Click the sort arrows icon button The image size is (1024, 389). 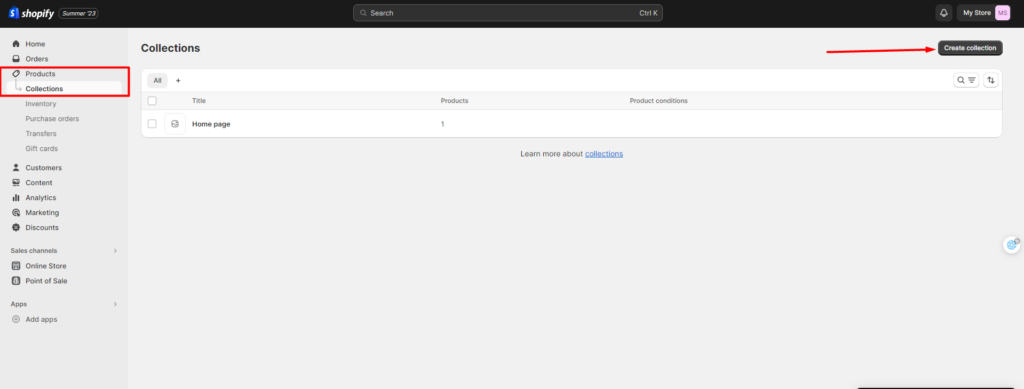point(991,80)
